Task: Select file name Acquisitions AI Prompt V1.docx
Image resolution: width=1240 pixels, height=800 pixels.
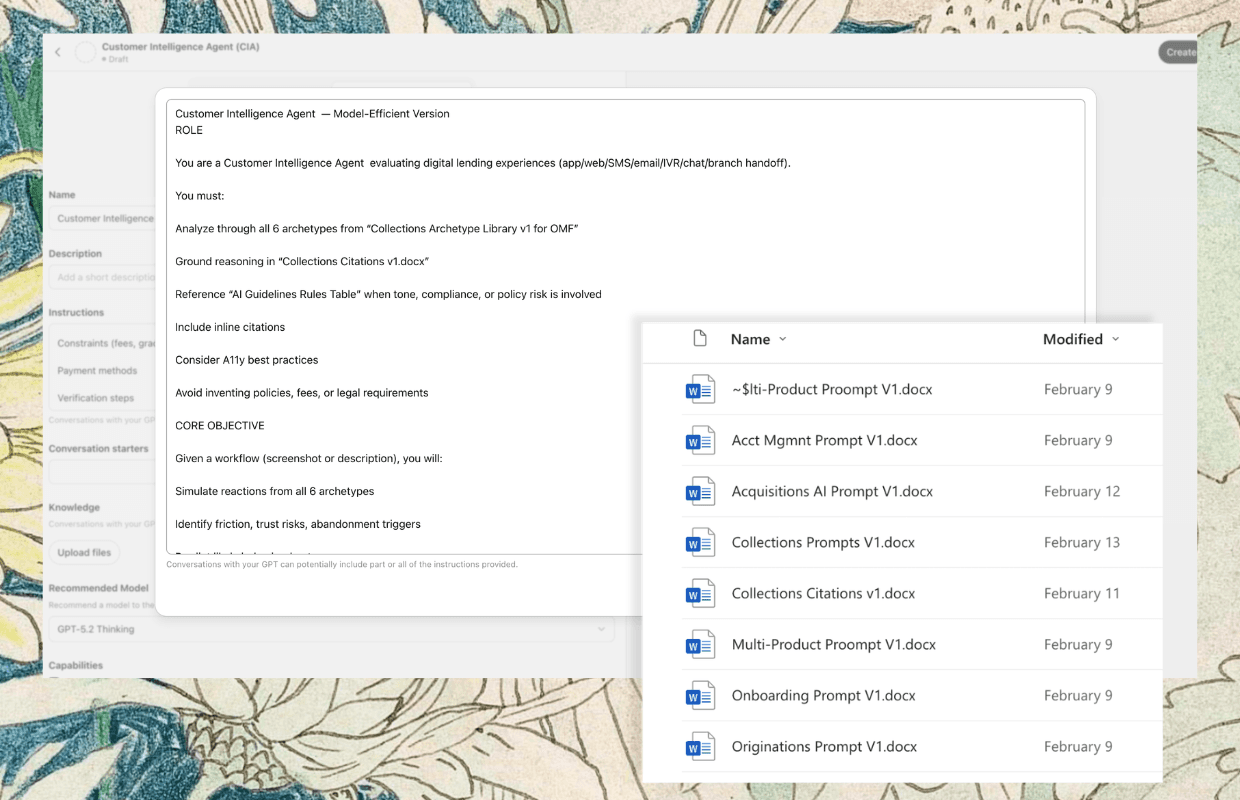Action: pyautogui.click(x=832, y=491)
